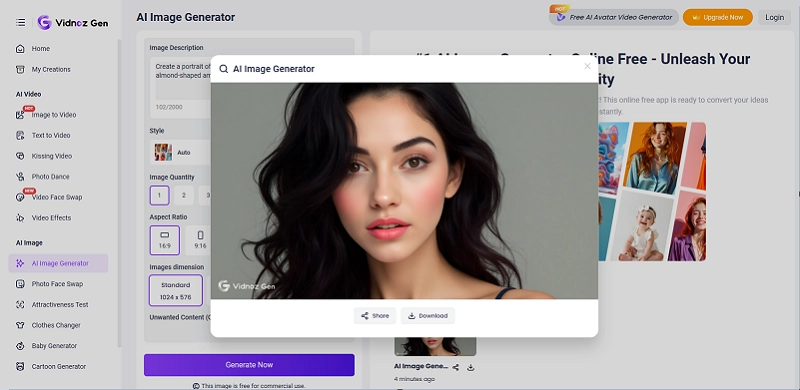
Task: Select Standard 1024 x 576 dimension
Action: (176, 290)
